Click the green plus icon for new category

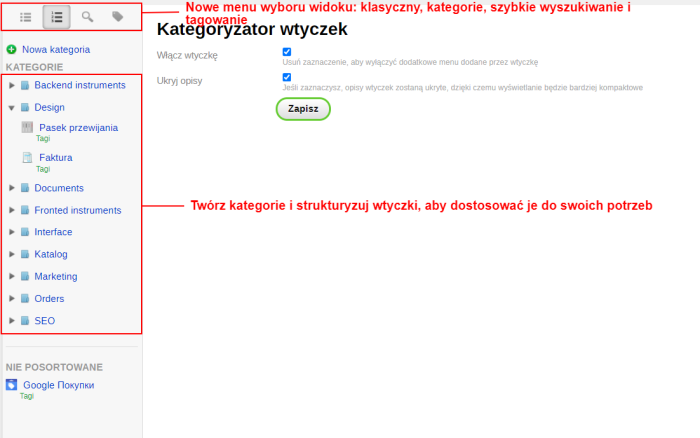click(12, 49)
